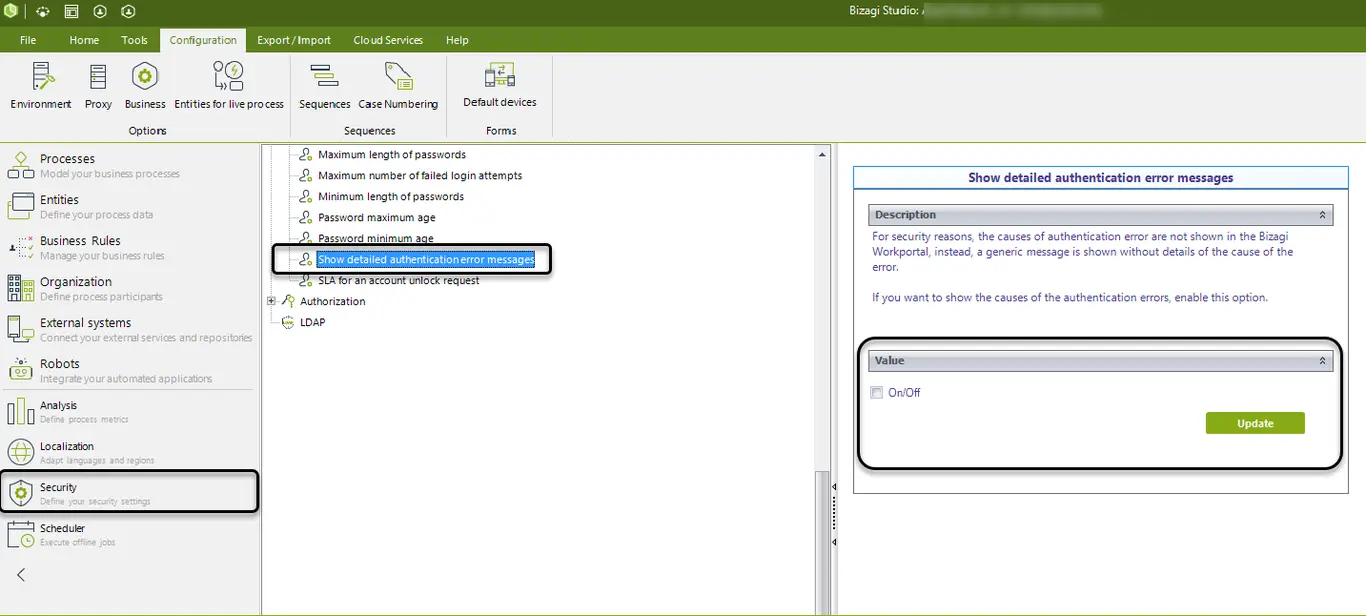Open Business Rules module
This screenshot has height=616, width=1366.
coord(130,247)
